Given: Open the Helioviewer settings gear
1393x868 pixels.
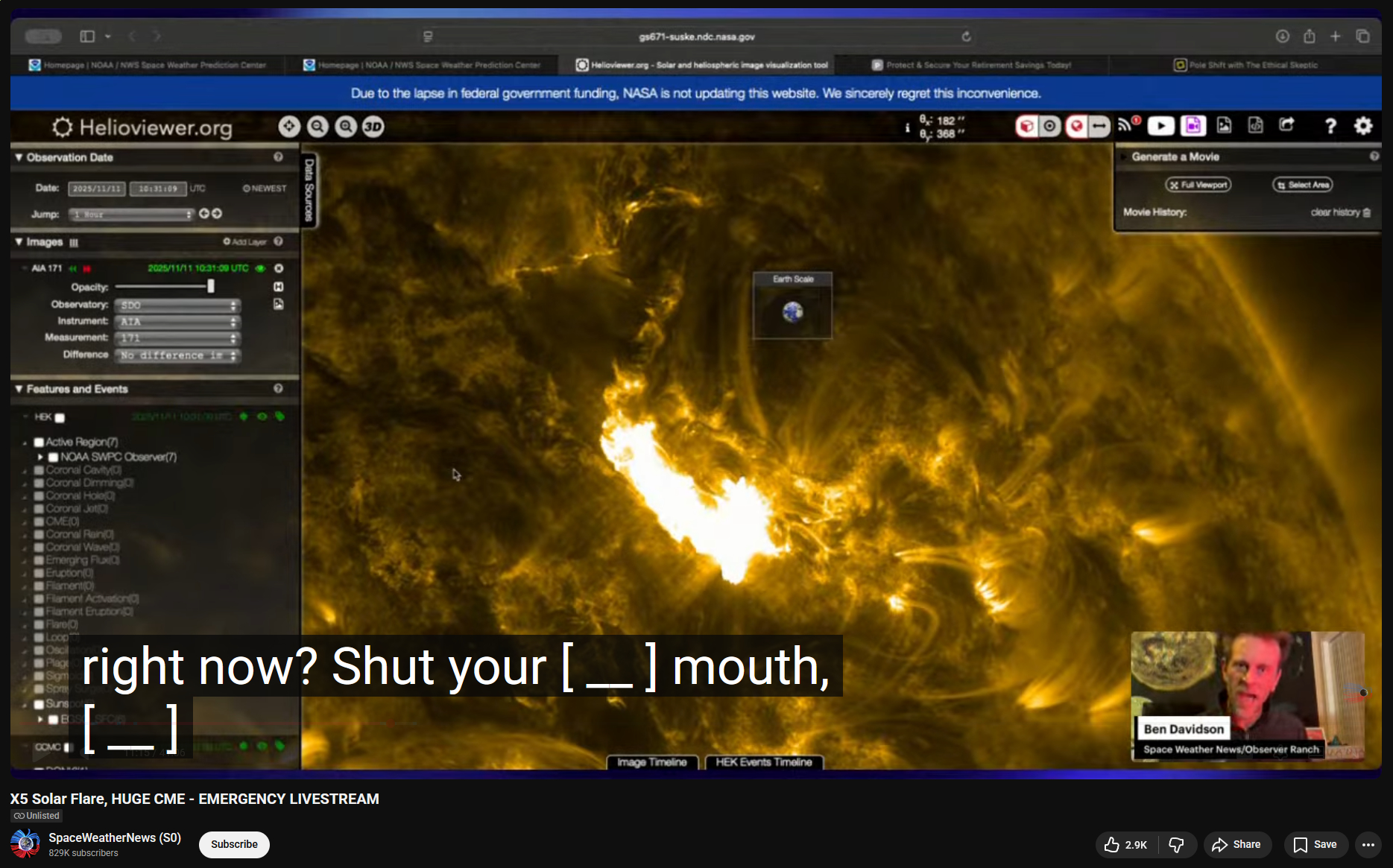Looking at the screenshot, I should tap(1363, 126).
